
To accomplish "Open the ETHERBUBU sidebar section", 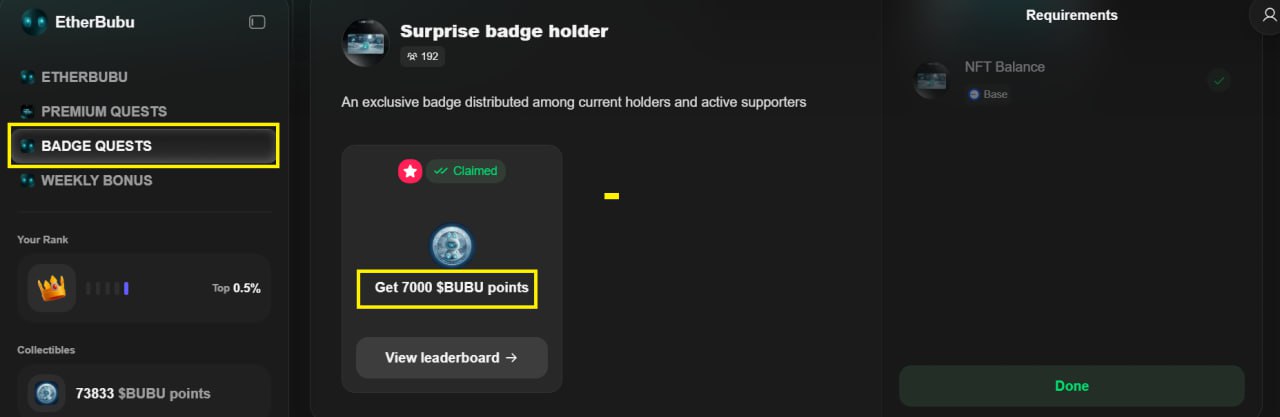I will (84, 77).
